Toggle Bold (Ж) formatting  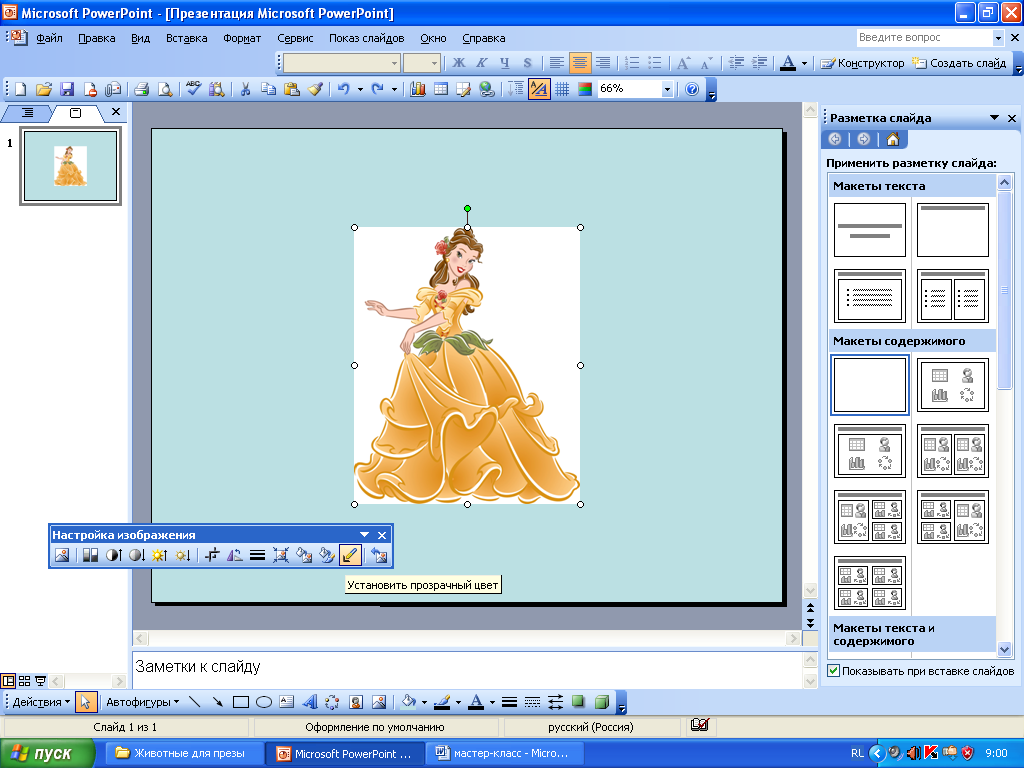click(x=458, y=63)
